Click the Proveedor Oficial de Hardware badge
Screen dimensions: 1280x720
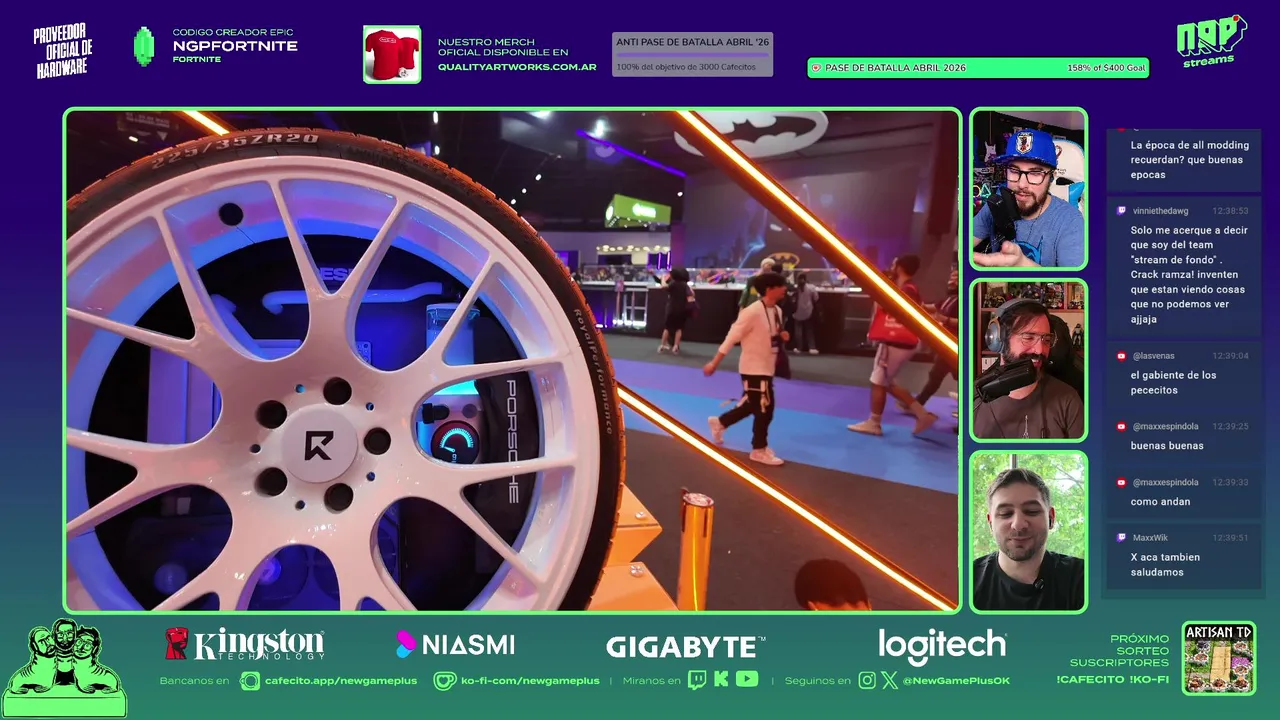click(x=63, y=51)
